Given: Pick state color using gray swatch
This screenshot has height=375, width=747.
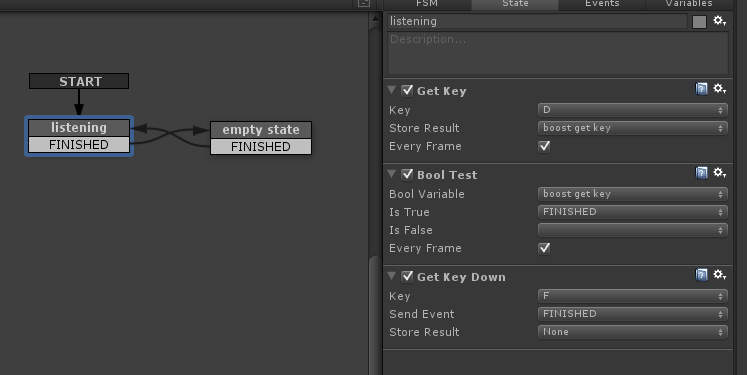Looking at the screenshot, I should [699, 22].
